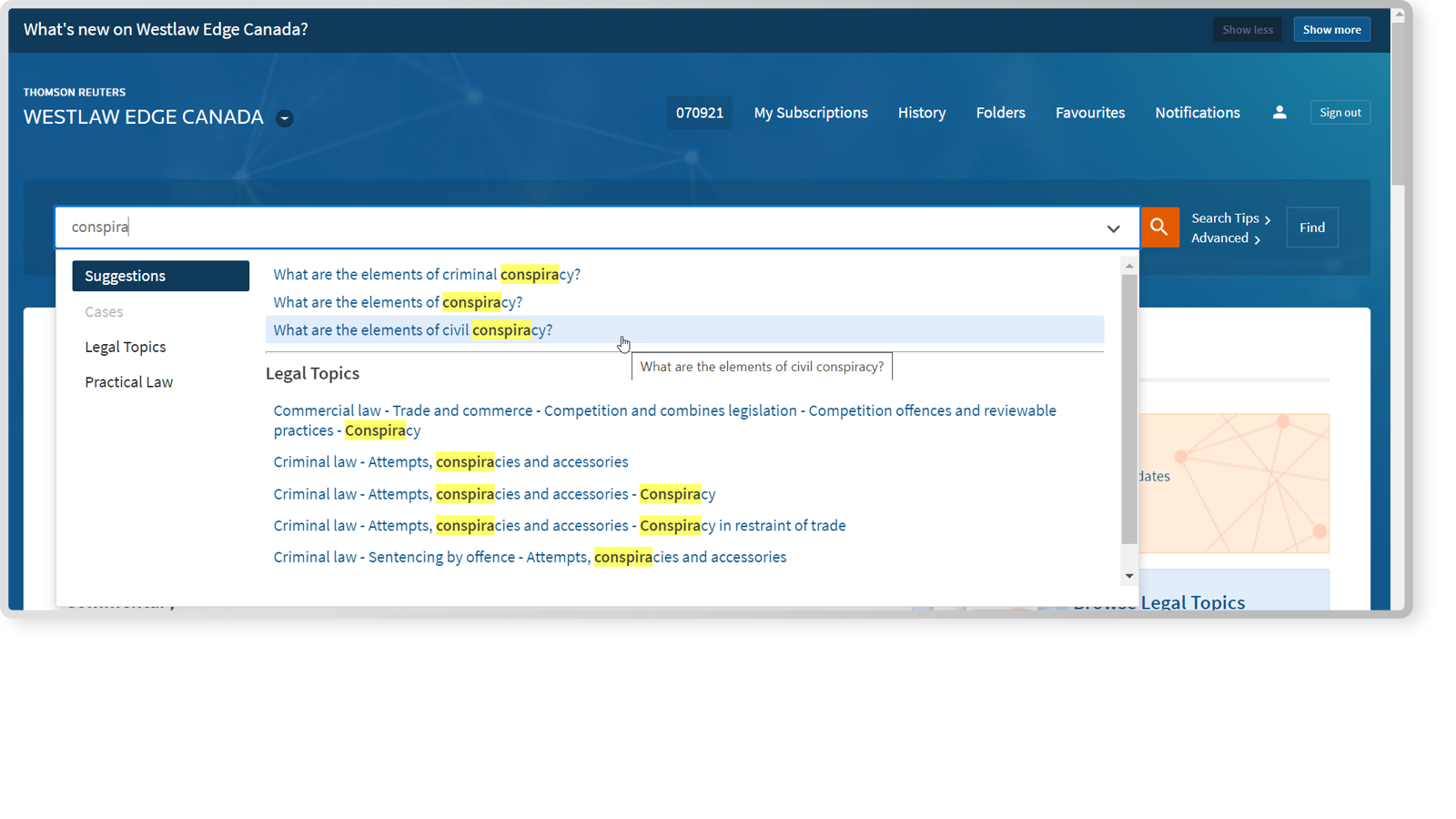Click the suggestions list scroll-up arrow
Screen dimensions: 1456x819
tap(1129, 267)
